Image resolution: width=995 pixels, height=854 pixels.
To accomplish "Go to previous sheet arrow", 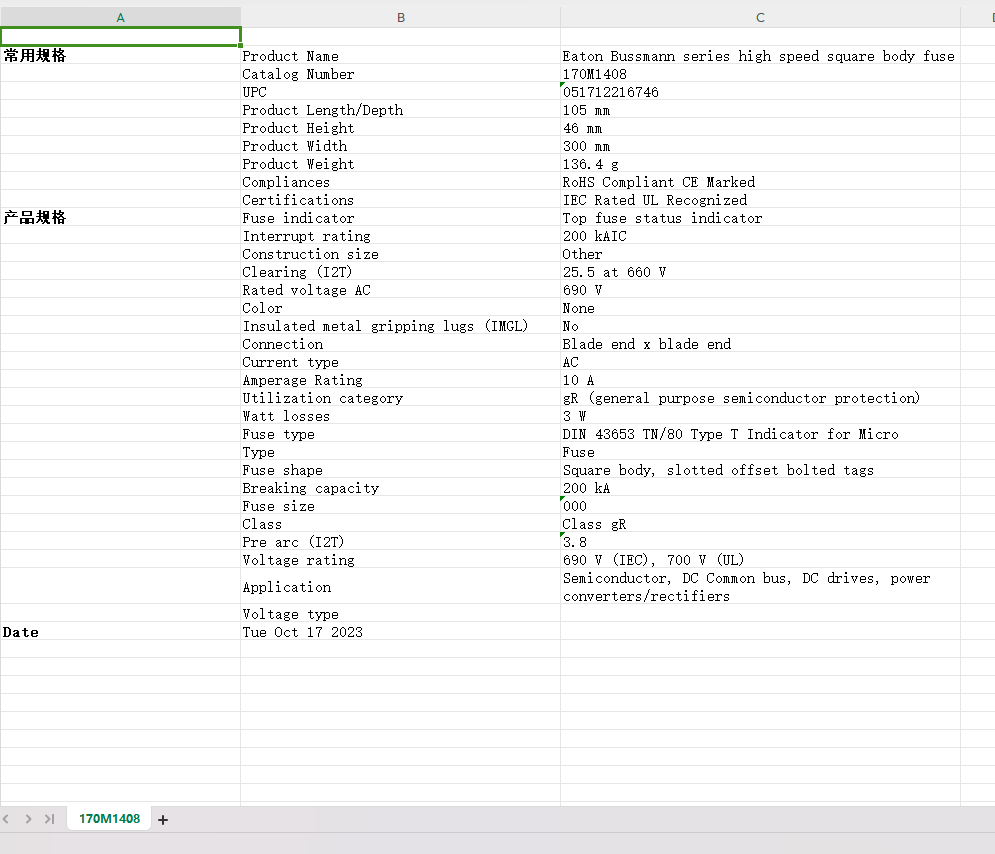I will pos(6,819).
